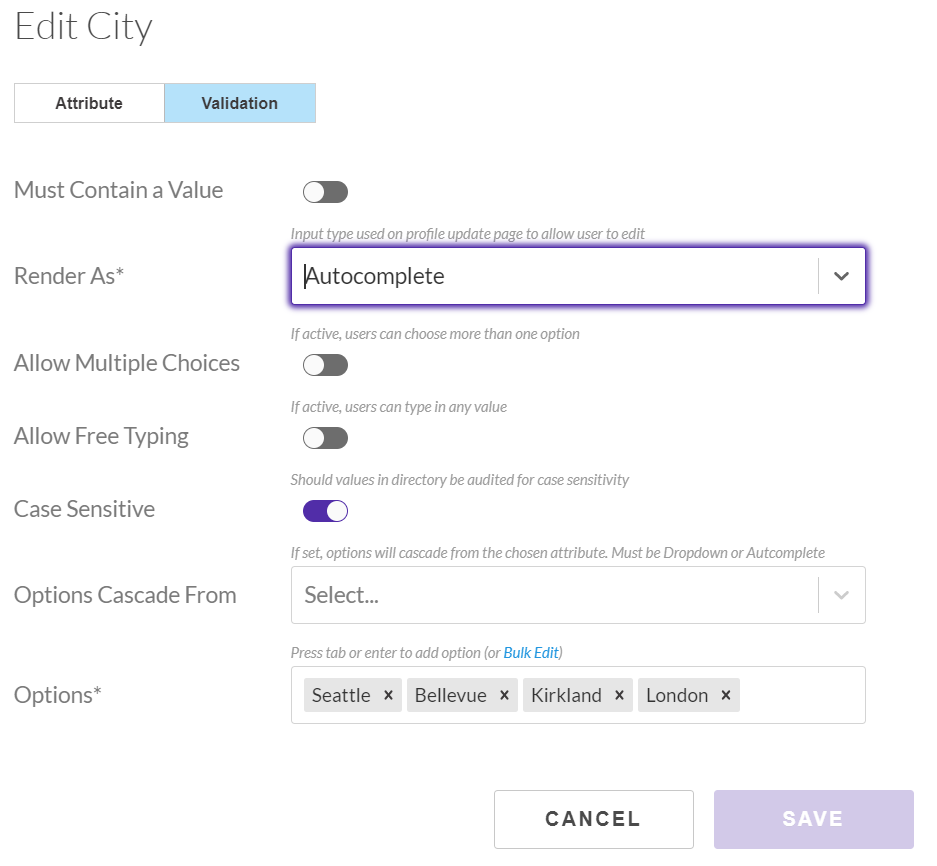Toggle Must Contain a Value switch
The height and width of the screenshot is (866, 937).
325,192
